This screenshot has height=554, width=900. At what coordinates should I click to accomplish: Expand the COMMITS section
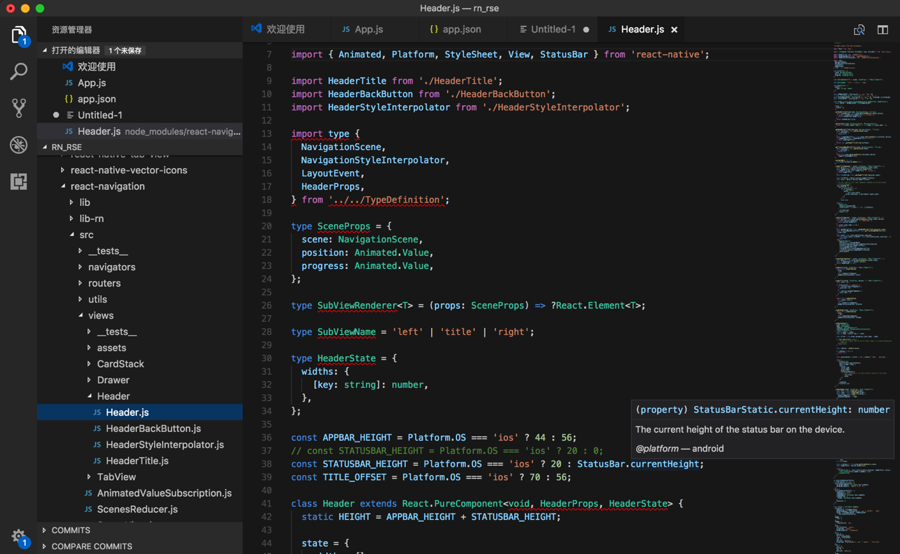pyautogui.click(x=71, y=530)
